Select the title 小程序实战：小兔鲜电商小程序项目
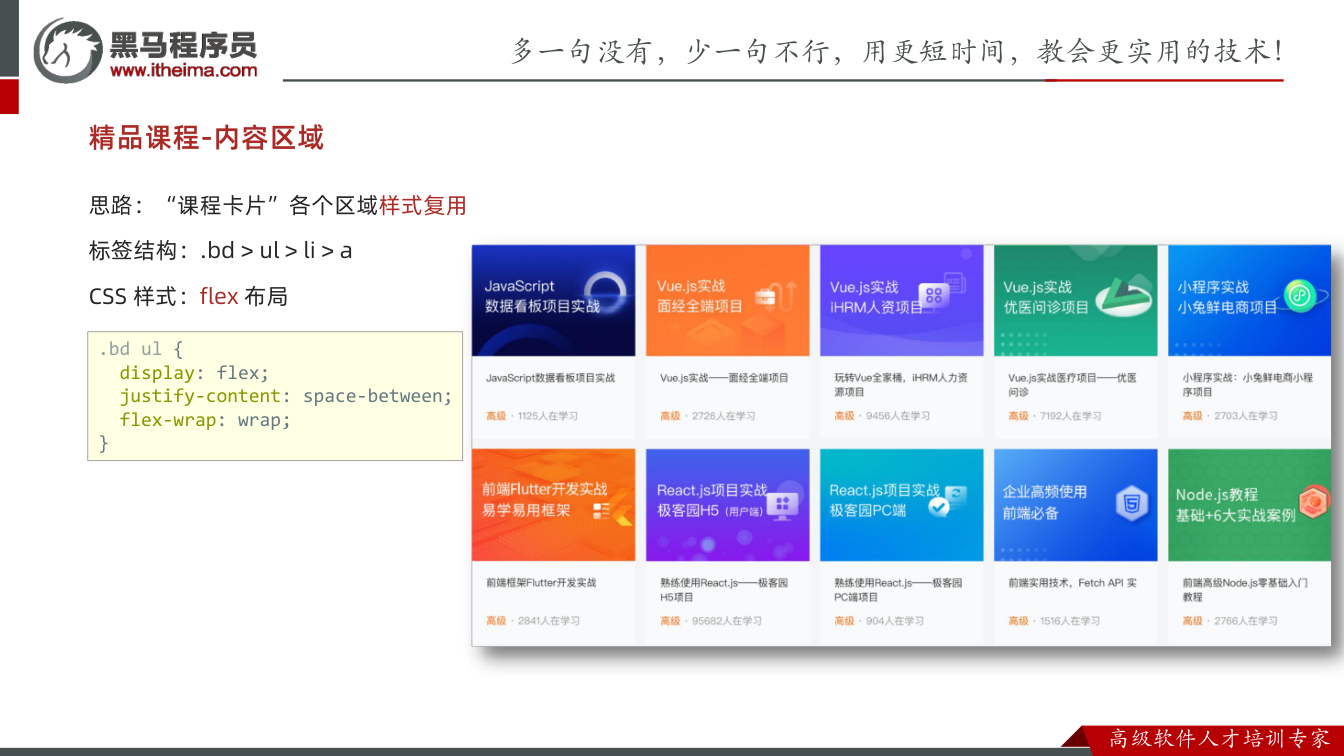The image size is (1344, 756). click(1248, 385)
